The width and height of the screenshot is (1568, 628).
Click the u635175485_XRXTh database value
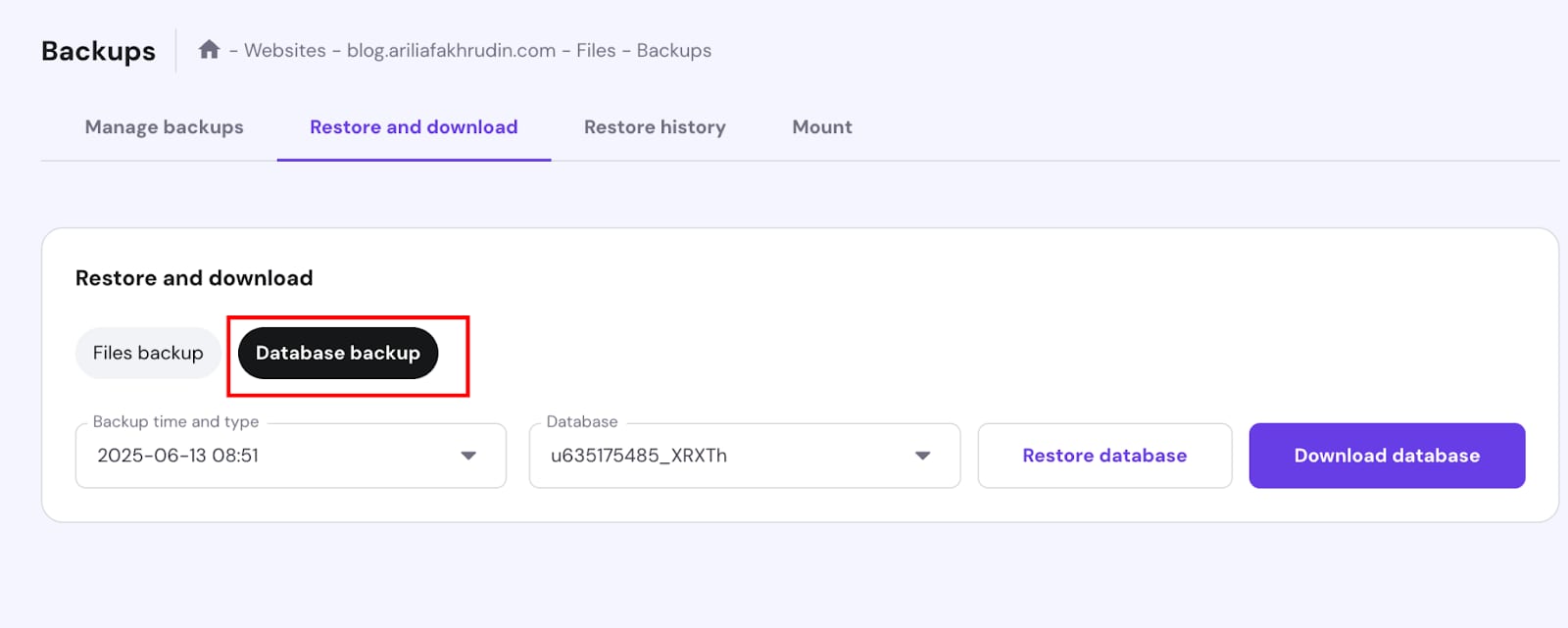click(639, 456)
